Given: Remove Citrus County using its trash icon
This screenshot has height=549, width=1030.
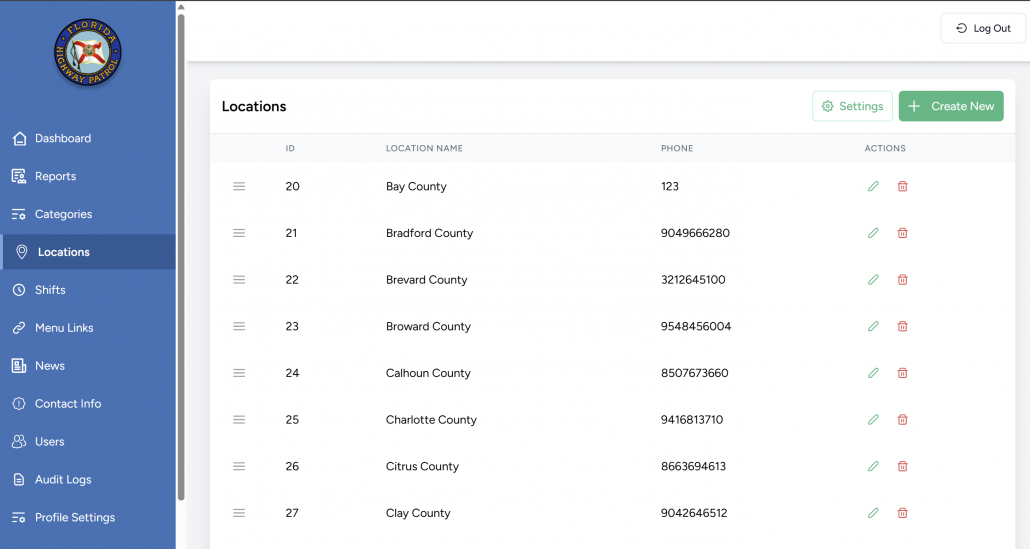Looking at the screenshot, I should 902,466.
